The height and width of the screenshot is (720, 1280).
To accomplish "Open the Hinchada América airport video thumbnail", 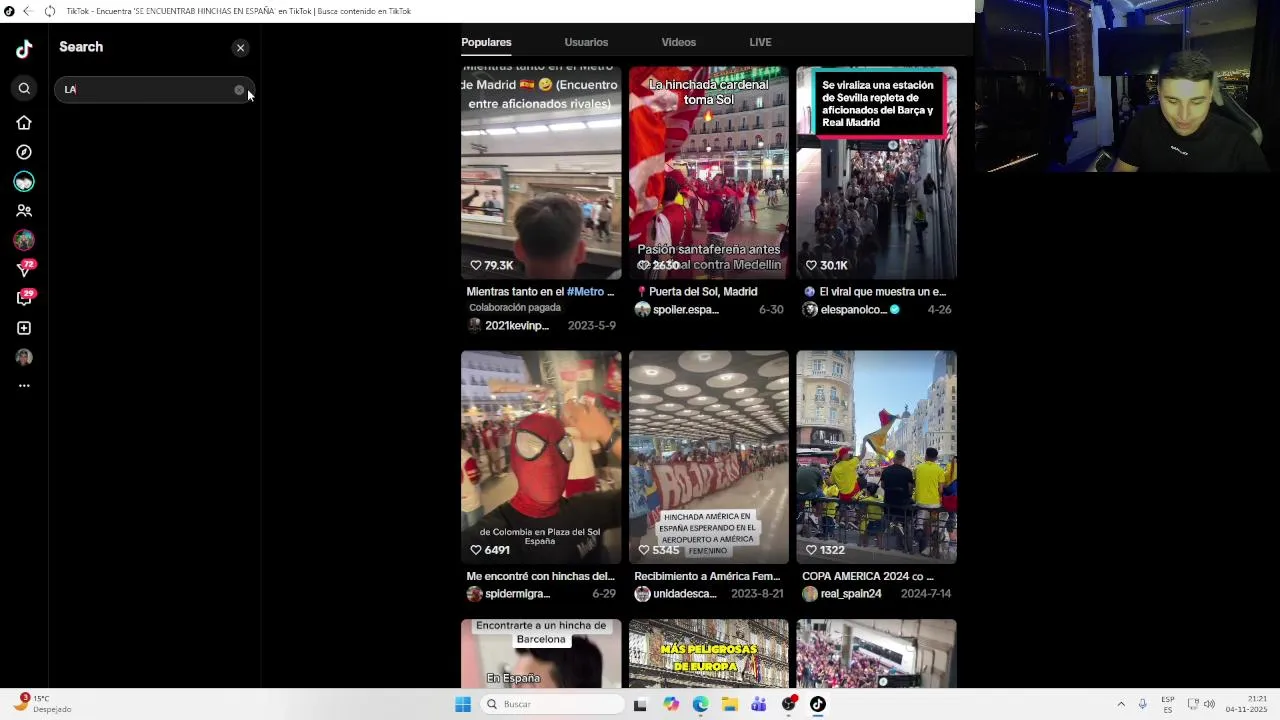I will (709, 457).
